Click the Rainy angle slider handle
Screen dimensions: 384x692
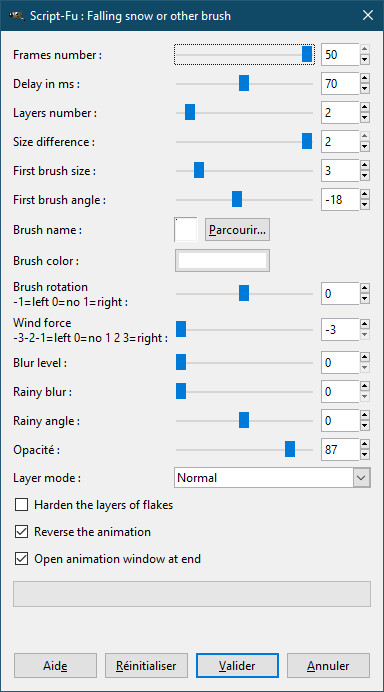[244, 421]
